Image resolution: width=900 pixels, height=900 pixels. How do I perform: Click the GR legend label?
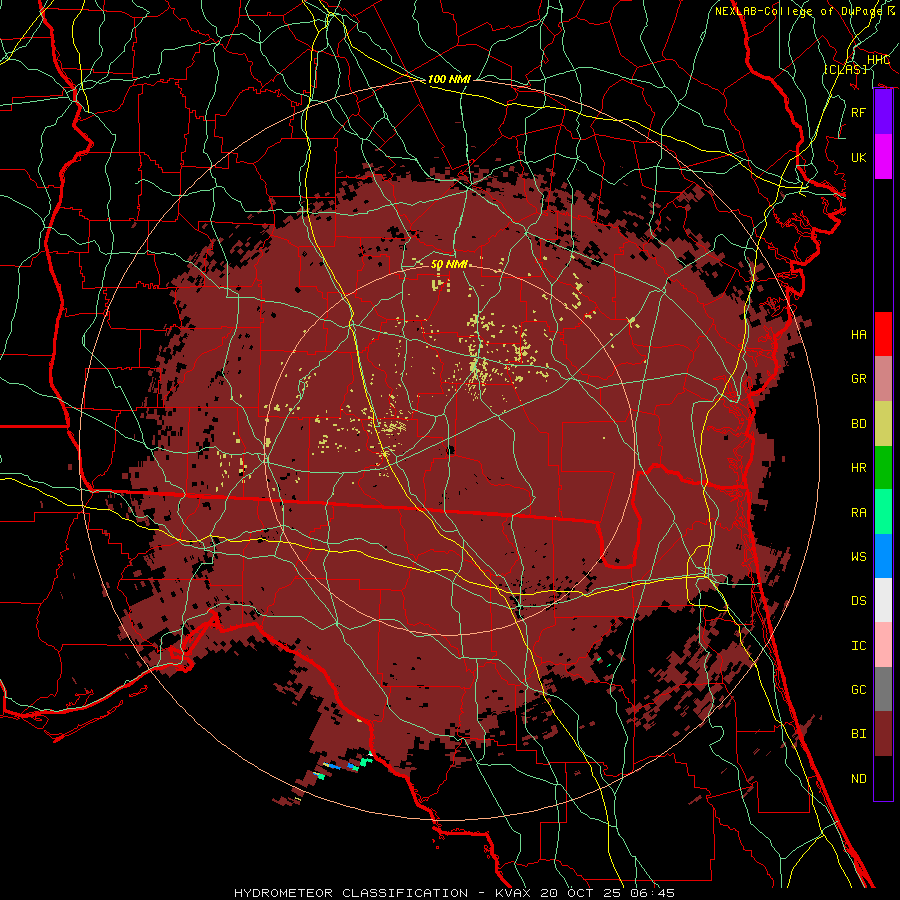pos(859,379)
